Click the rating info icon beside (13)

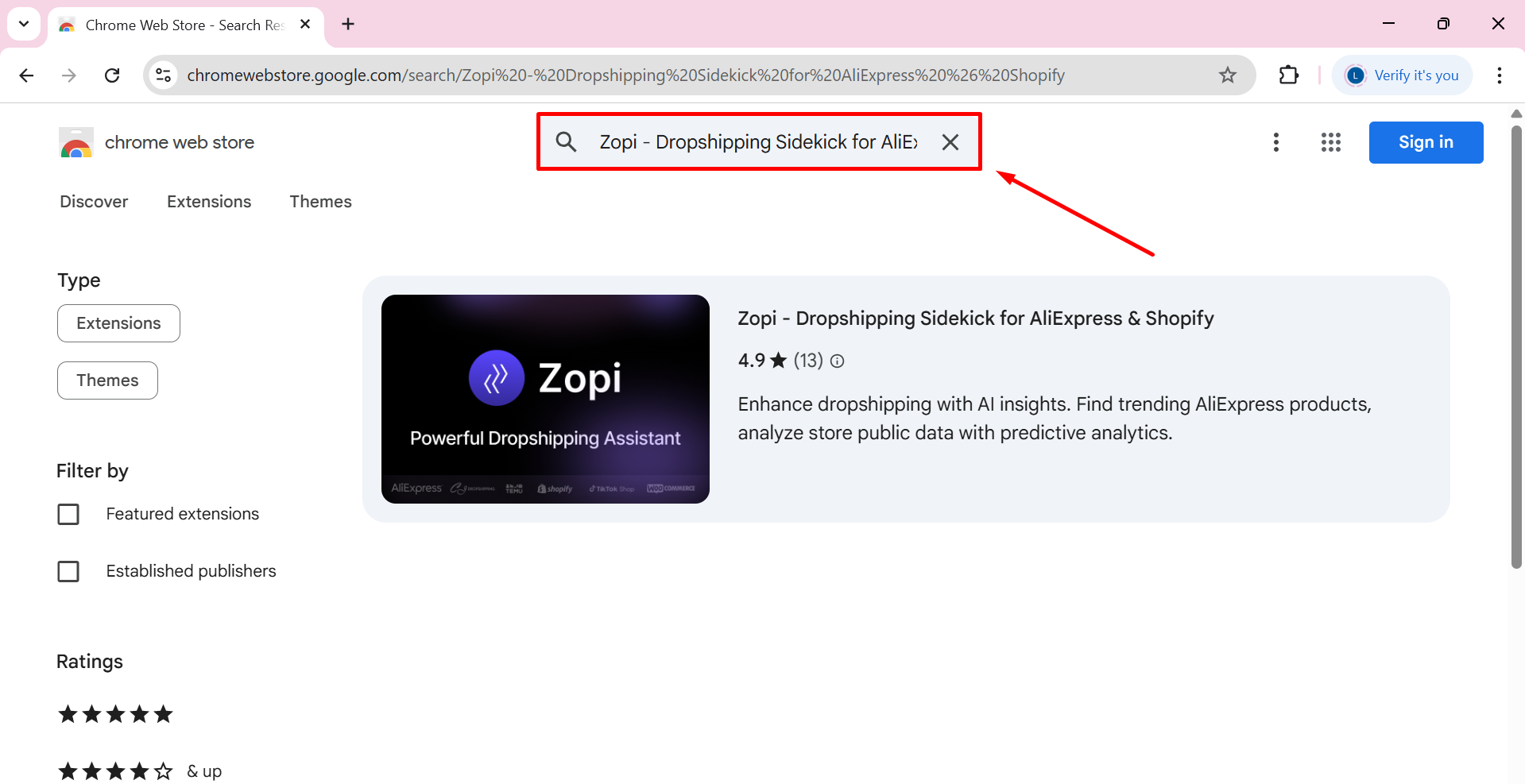tap(838, 361)
